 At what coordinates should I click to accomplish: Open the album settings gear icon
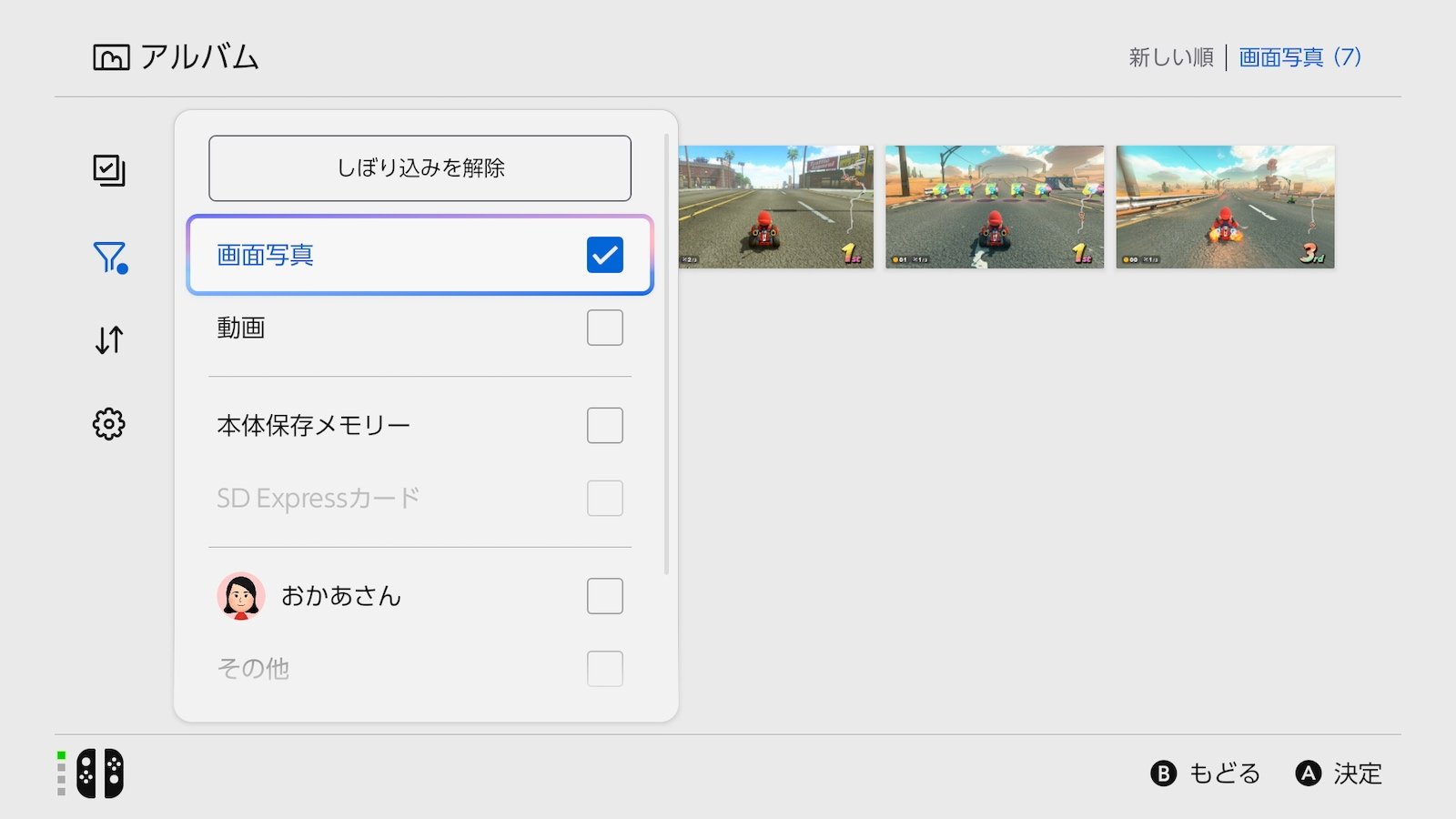(109, 424)
